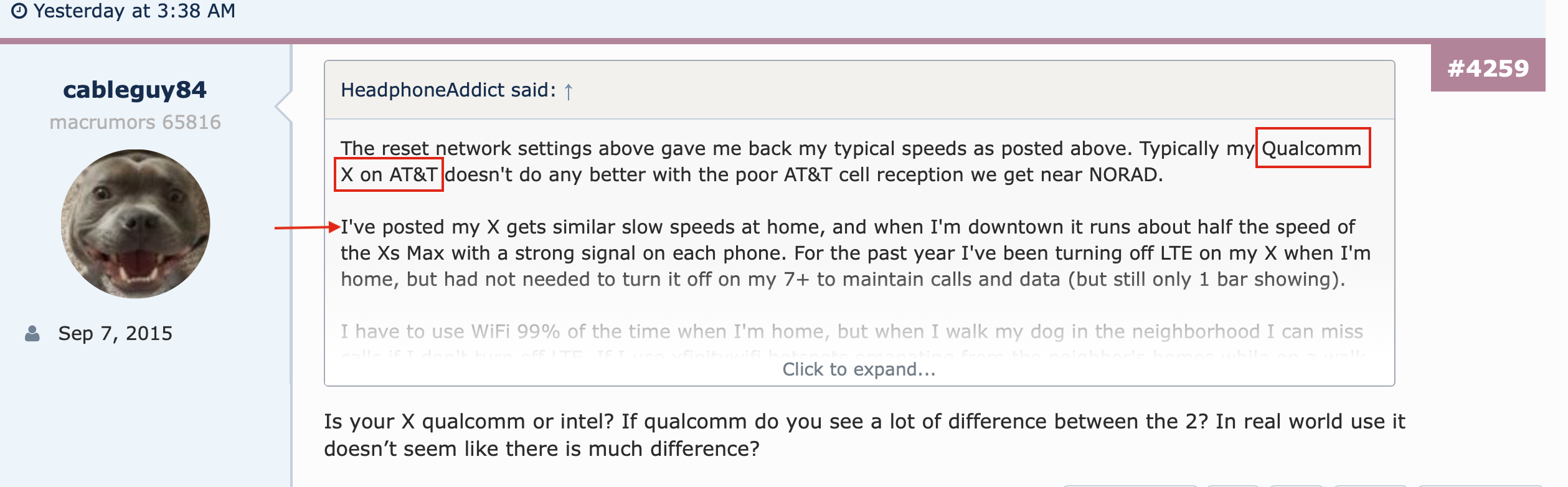The image size is (1568, 487).
Task: Expand the quote with 'Click to expand...'
Action: pos(859,370)
